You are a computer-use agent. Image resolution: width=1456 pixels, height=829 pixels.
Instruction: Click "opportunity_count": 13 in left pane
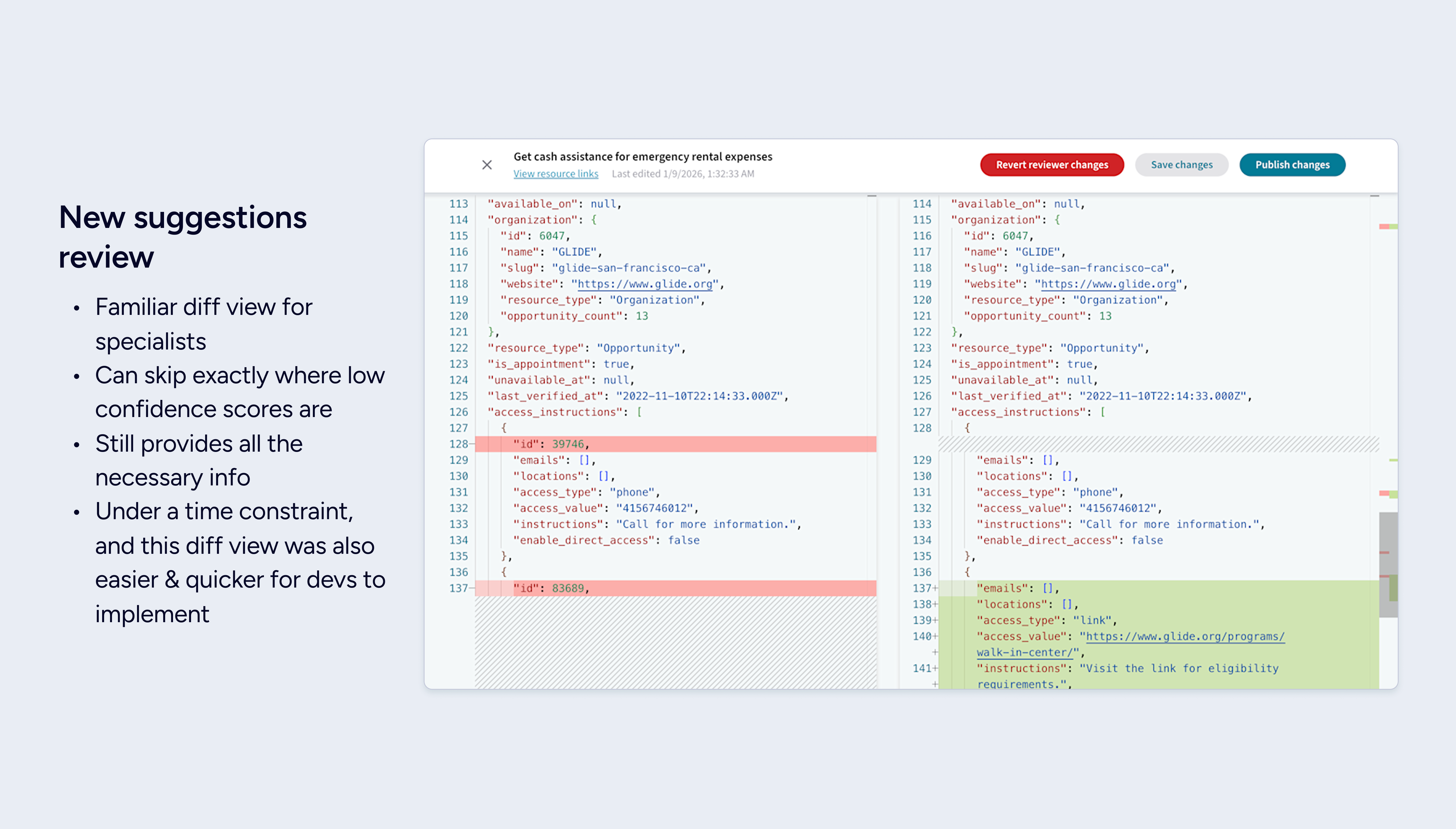(574, 316)
